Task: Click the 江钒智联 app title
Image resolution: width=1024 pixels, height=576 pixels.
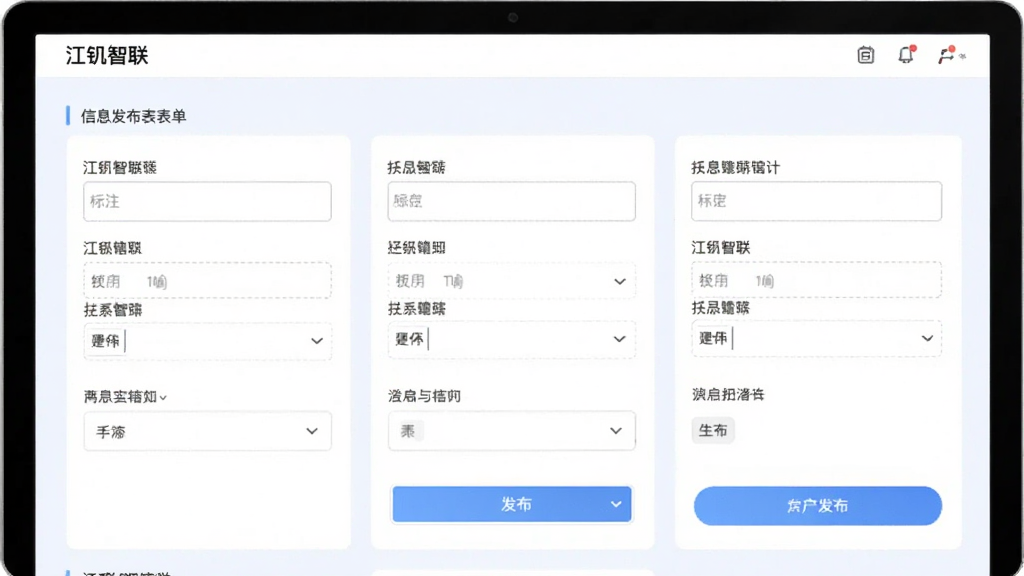Action: pos(107,56)
